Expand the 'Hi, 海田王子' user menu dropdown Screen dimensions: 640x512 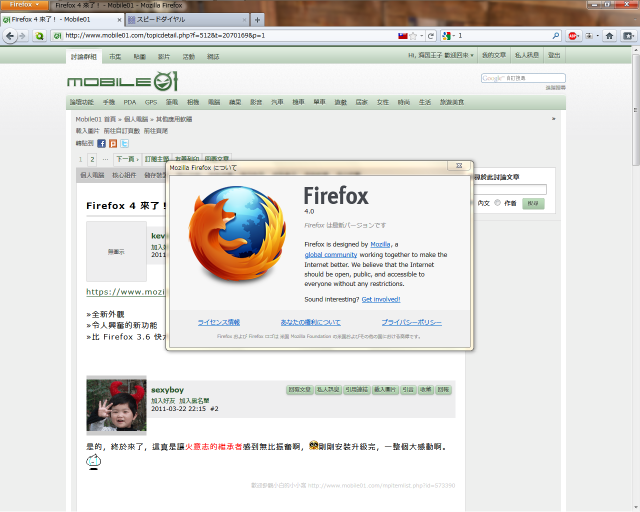(441, 55)
